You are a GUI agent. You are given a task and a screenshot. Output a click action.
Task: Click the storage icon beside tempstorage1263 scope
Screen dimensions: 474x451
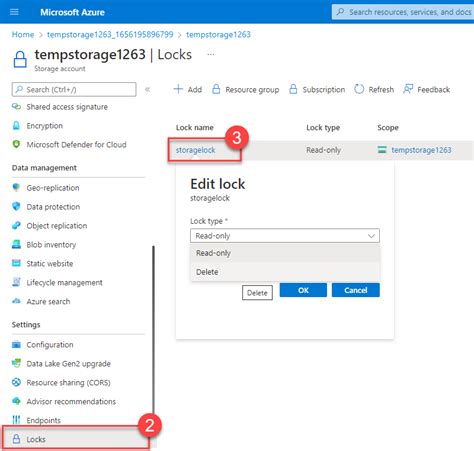tap(382, 150)
